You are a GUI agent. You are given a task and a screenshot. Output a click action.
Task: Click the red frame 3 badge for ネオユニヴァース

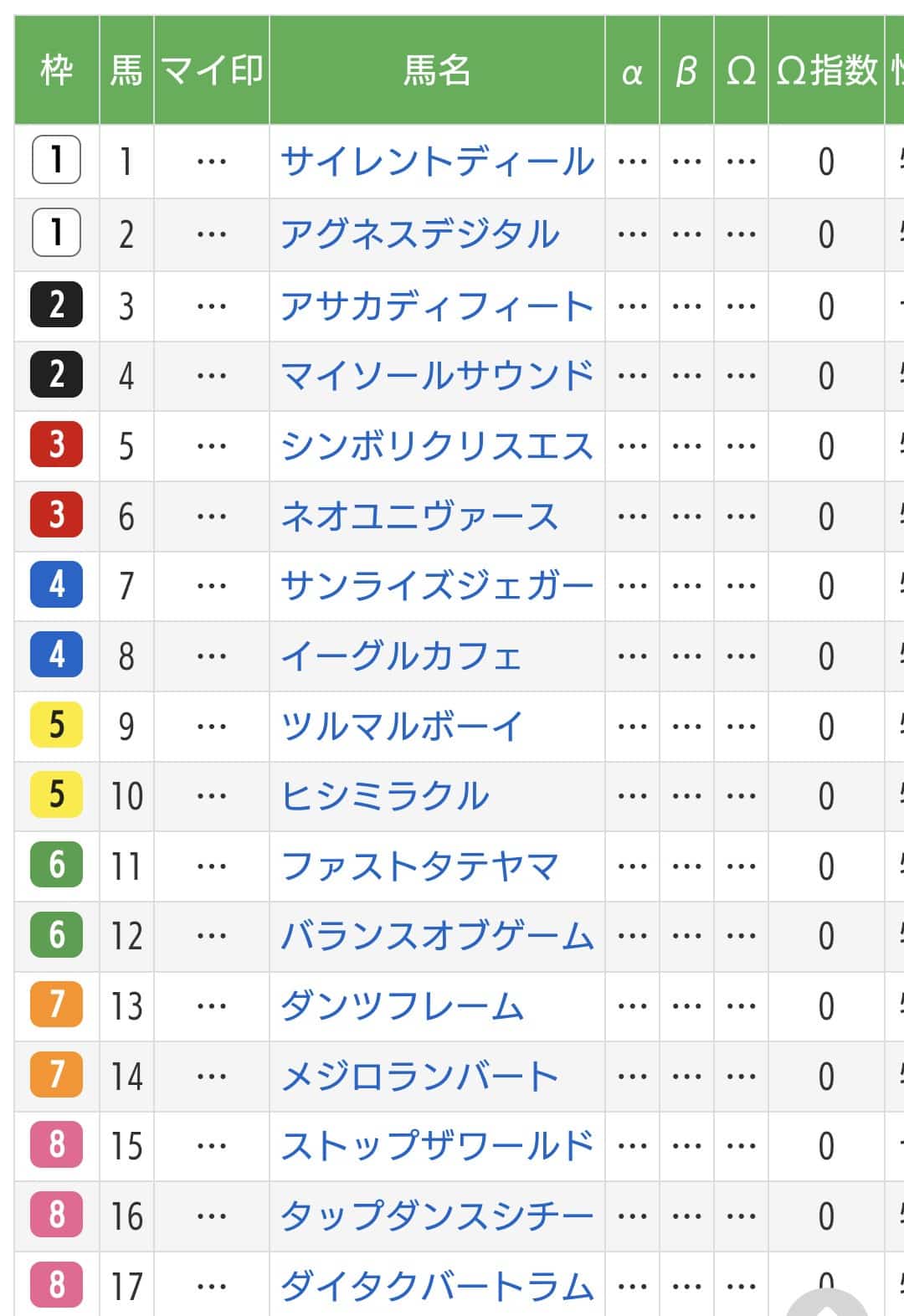(x=56, y=514)
